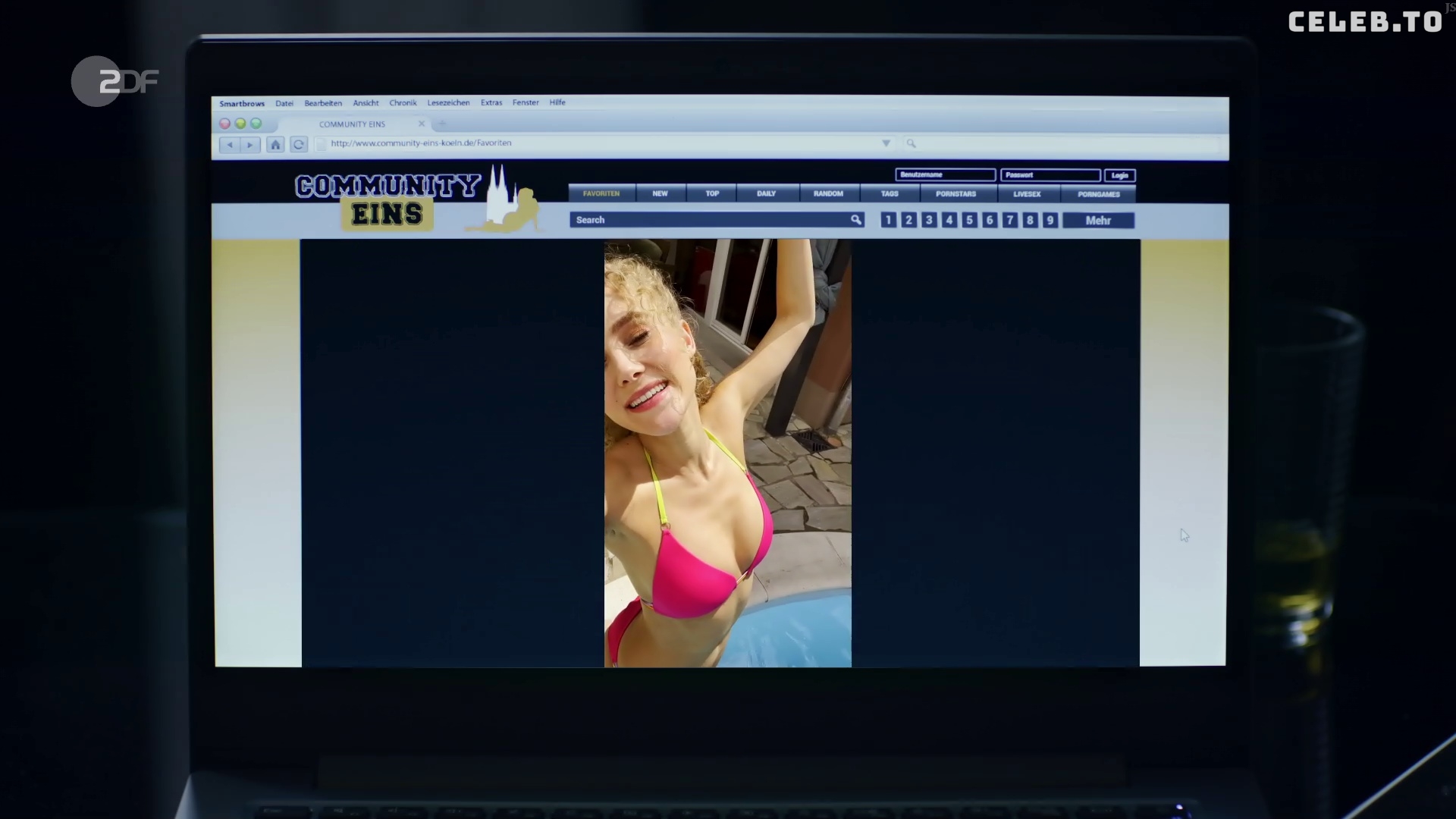Click the address bar URL field
This screenshot has width=1456, height=819.
[x=603, y=143]
